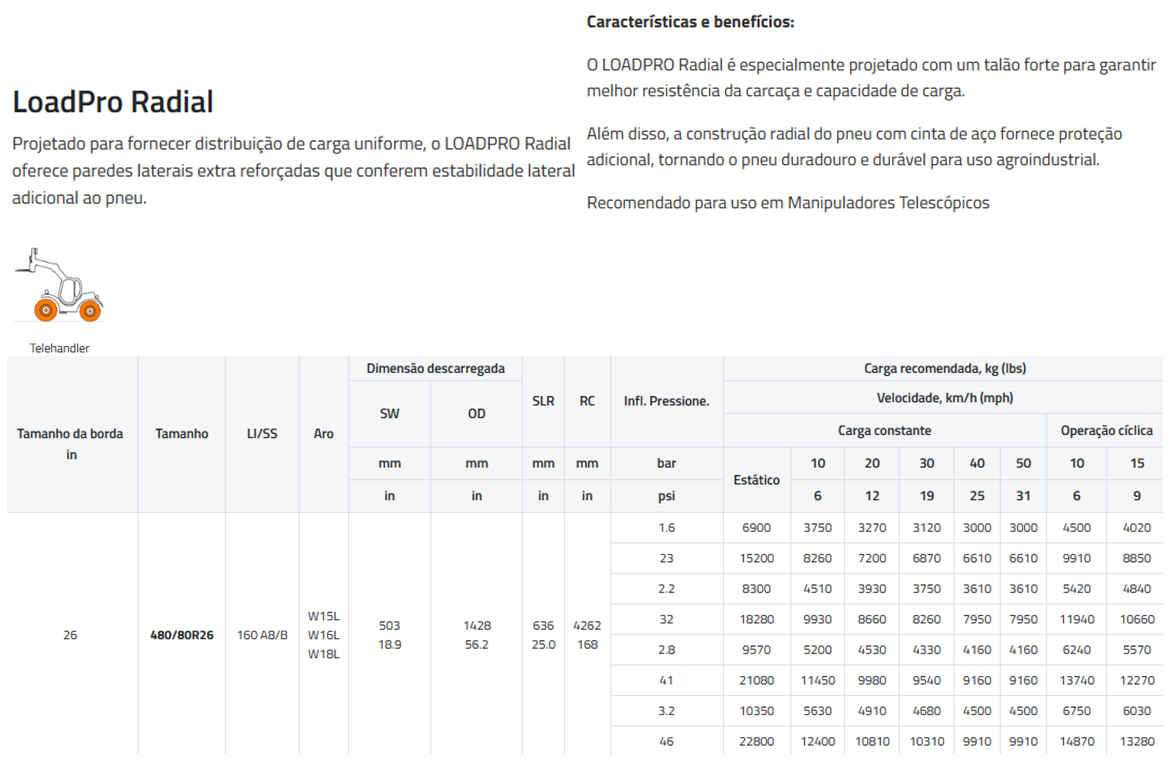Click rim size 'W16L'

pos(323,635)
